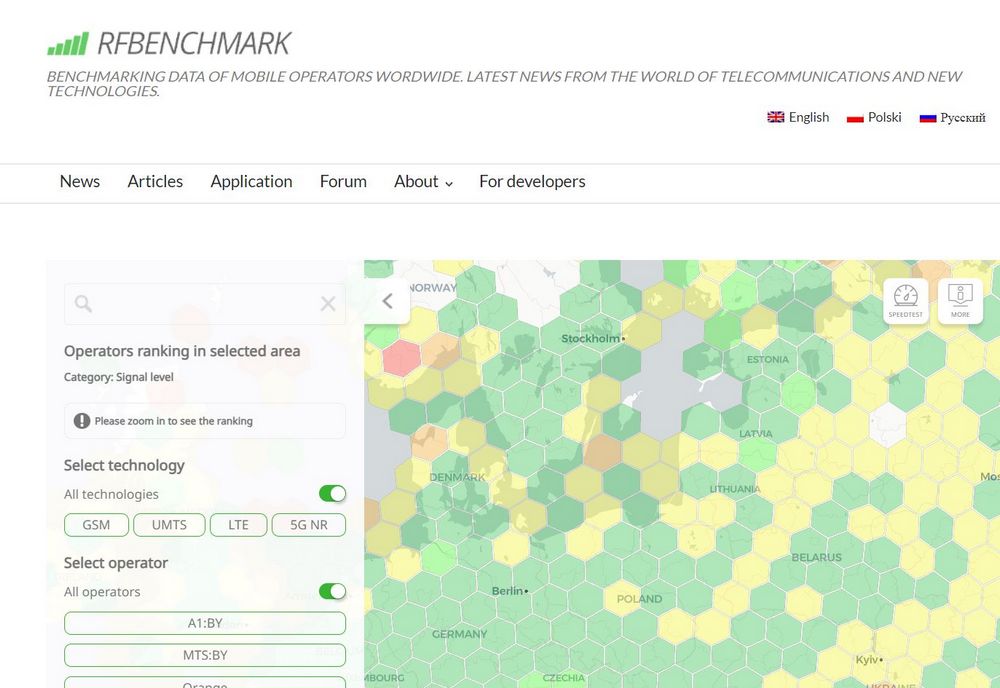Select the Polish flag language option
1000x688 pixels.
tap(855, 117)
